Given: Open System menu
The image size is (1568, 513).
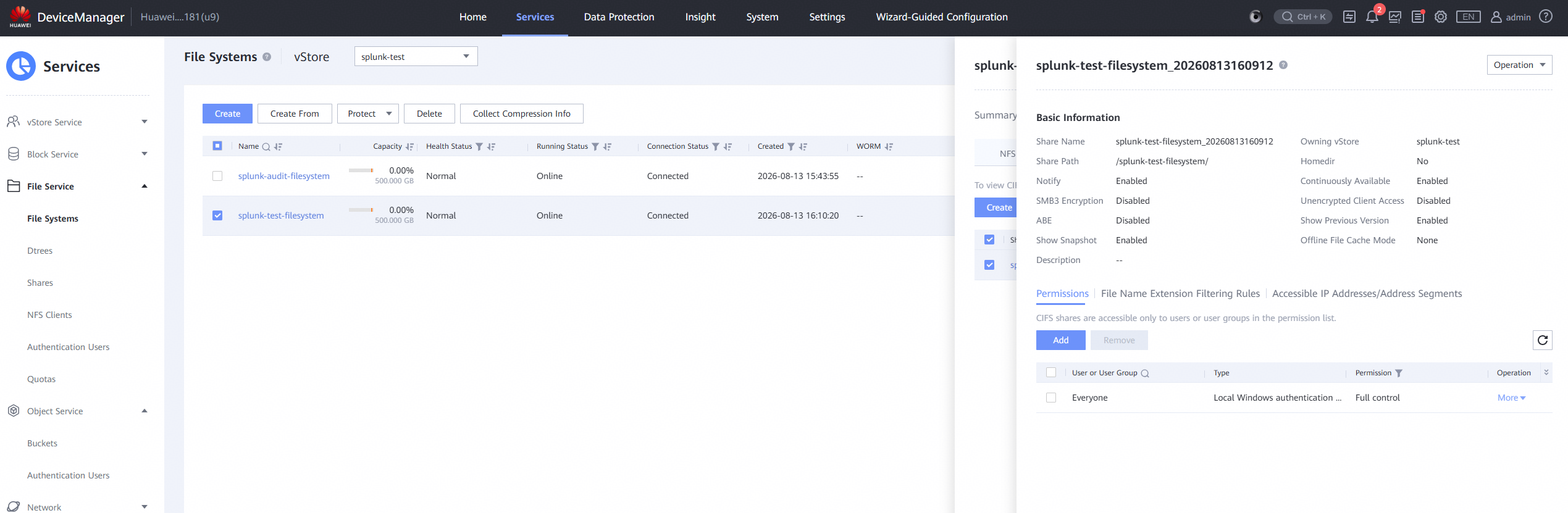Looking at the screenshot, I should [x=762, y=17].
